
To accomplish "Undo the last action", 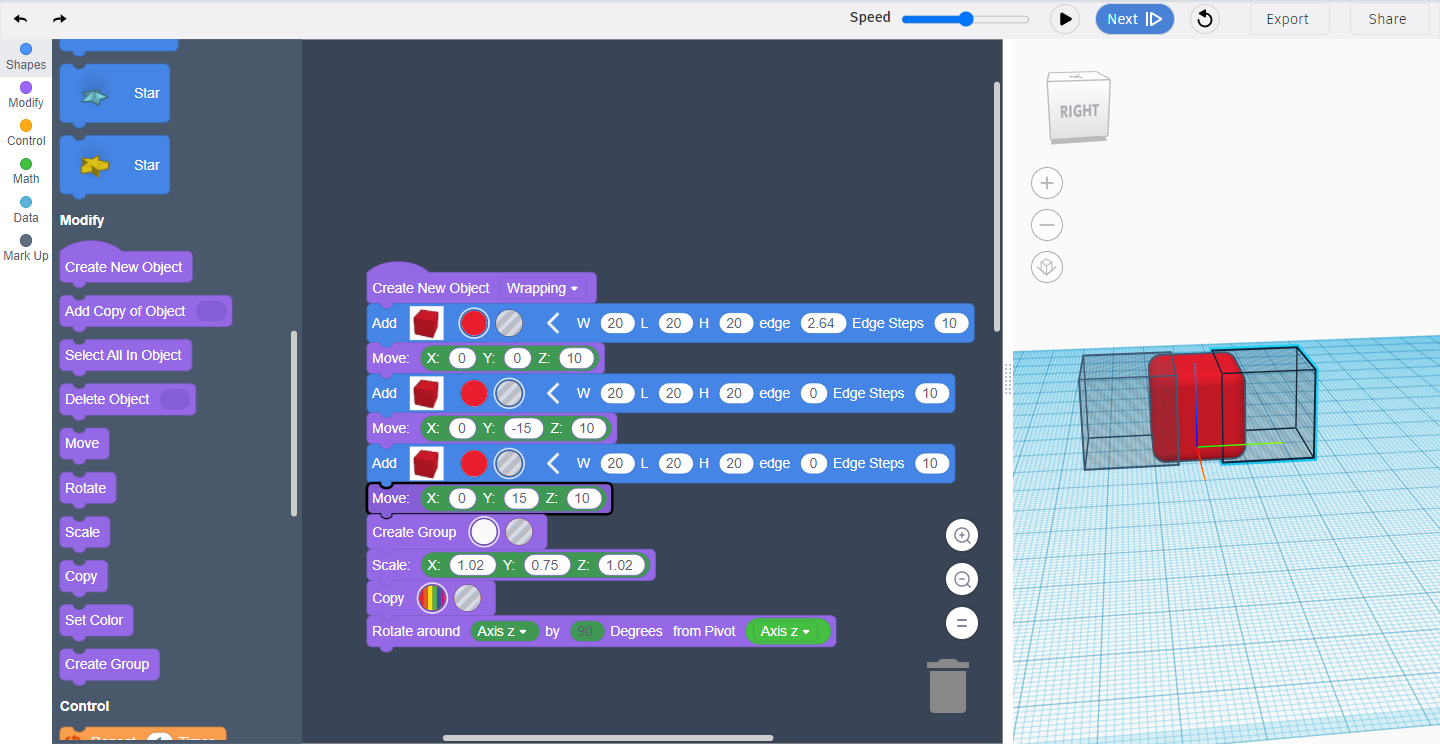I will (20, 19).
